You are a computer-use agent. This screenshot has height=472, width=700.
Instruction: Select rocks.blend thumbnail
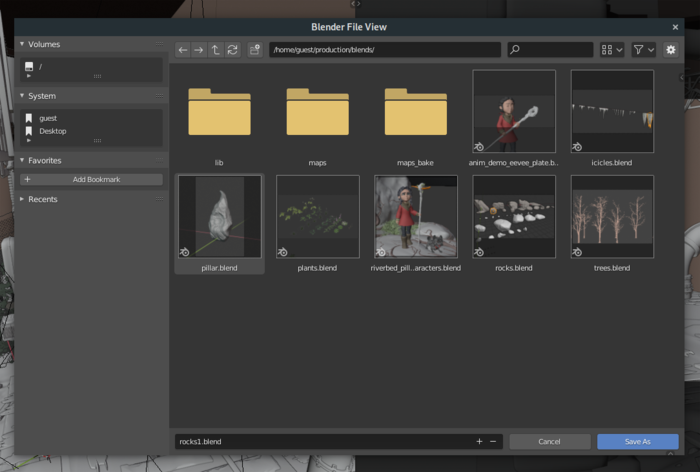pos(514,217)
